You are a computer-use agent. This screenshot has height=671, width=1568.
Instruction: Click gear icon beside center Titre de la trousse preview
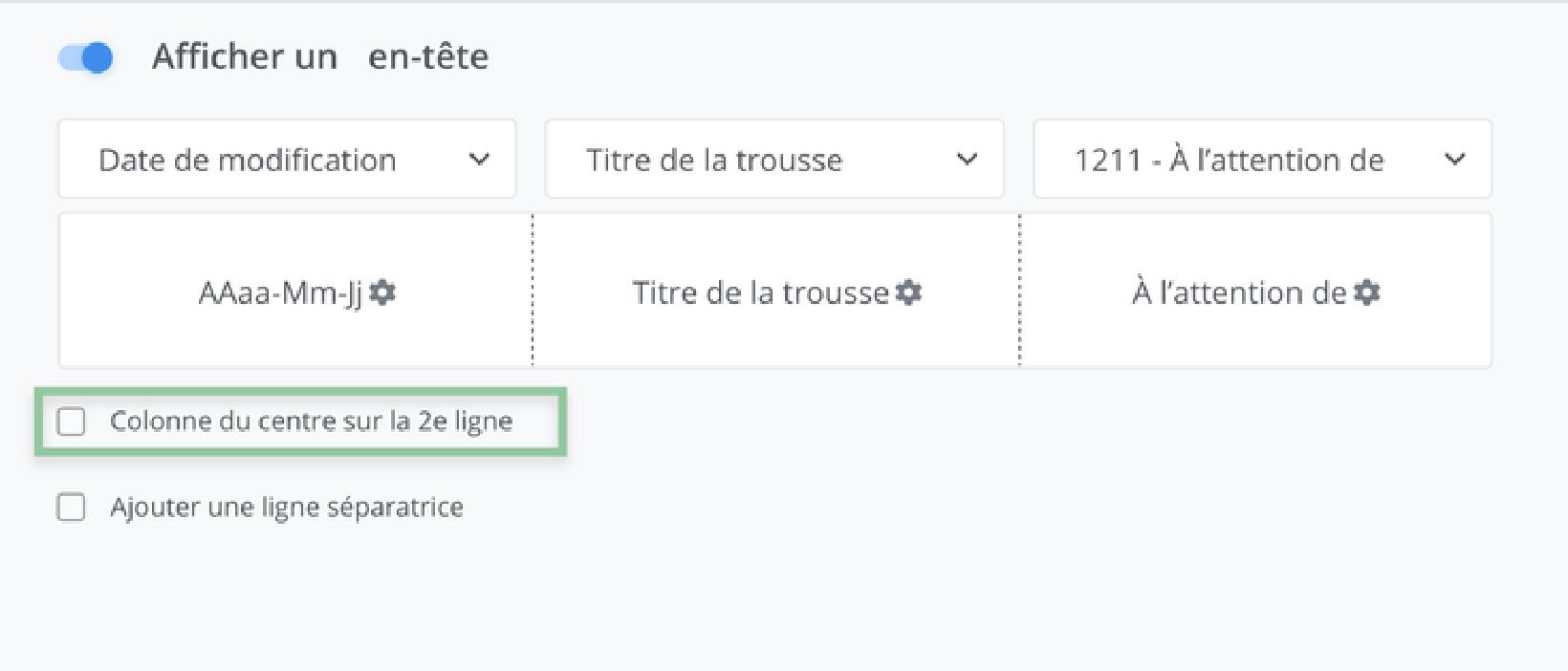pyautogui.click(x=908, y=292)
